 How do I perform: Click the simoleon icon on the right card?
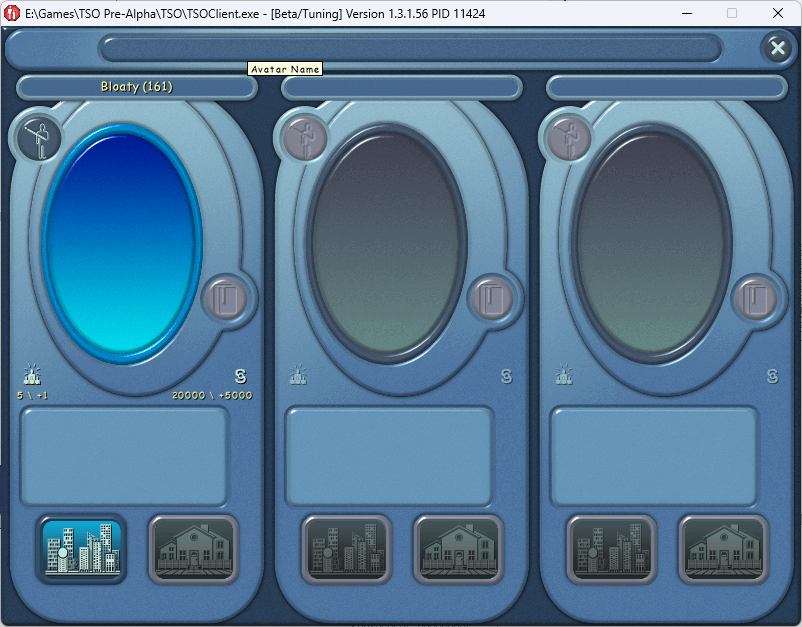click(772, 376)
